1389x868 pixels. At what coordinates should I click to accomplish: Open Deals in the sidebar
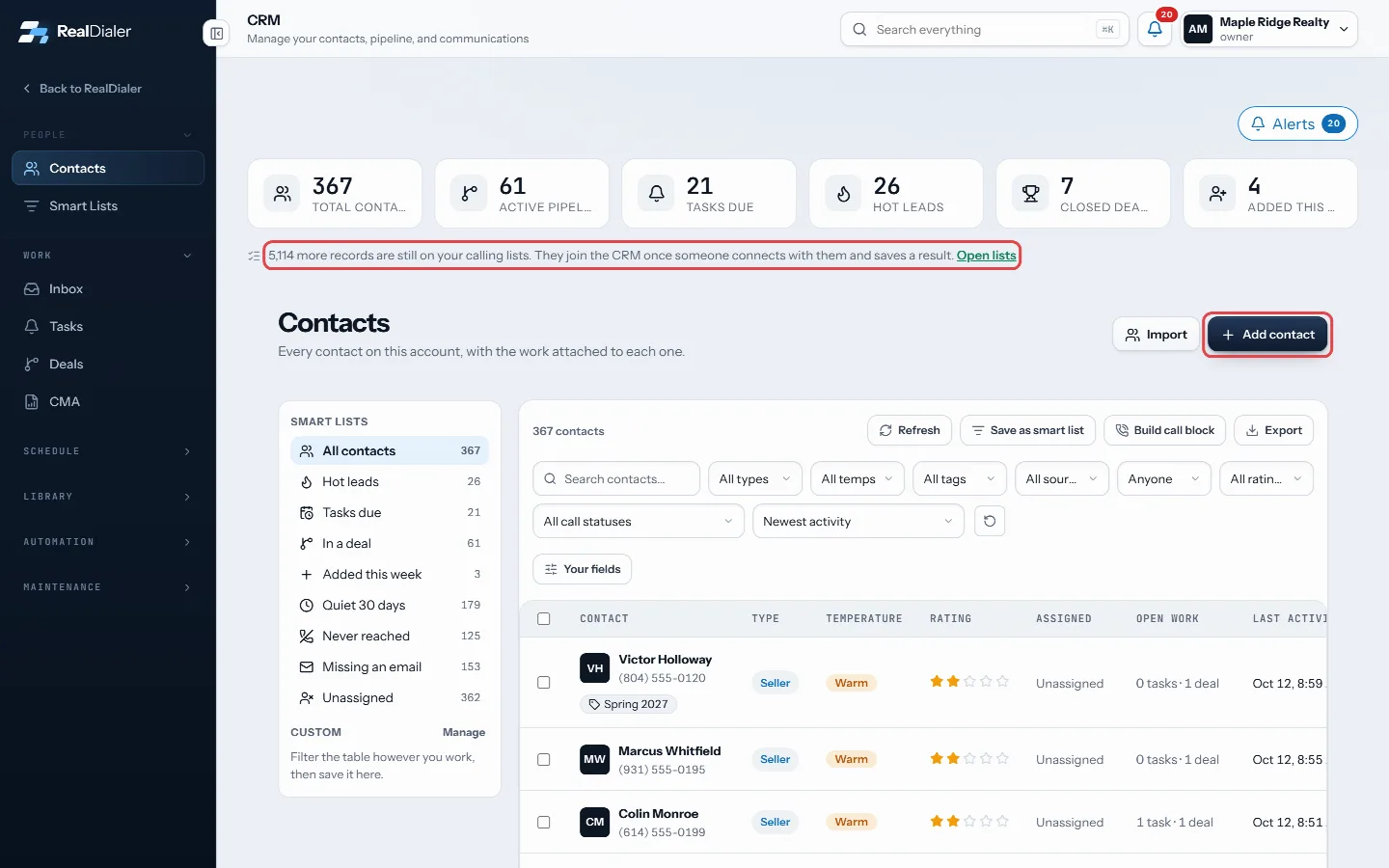(x=108, y=364)
